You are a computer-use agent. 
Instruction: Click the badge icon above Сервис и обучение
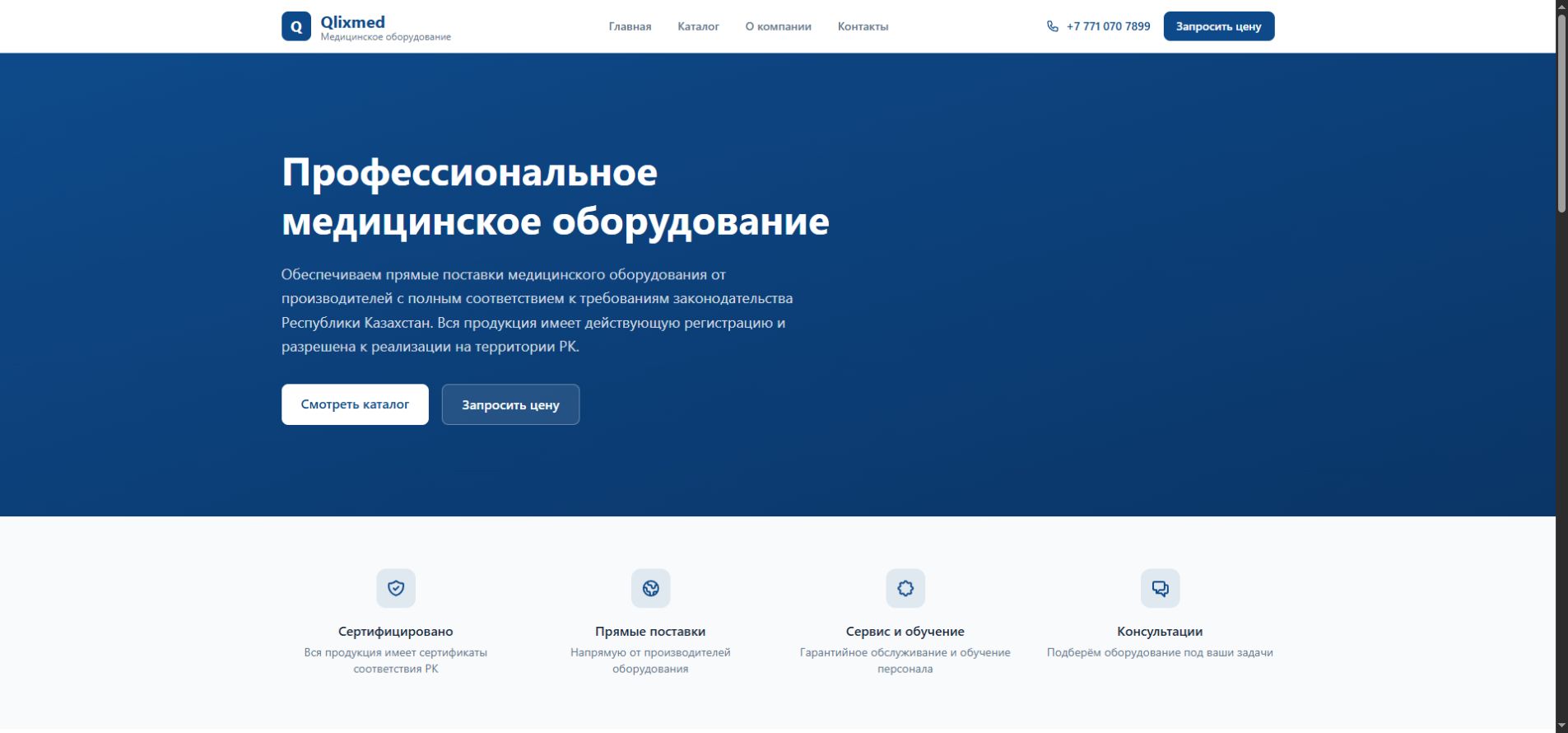[905, 588]
